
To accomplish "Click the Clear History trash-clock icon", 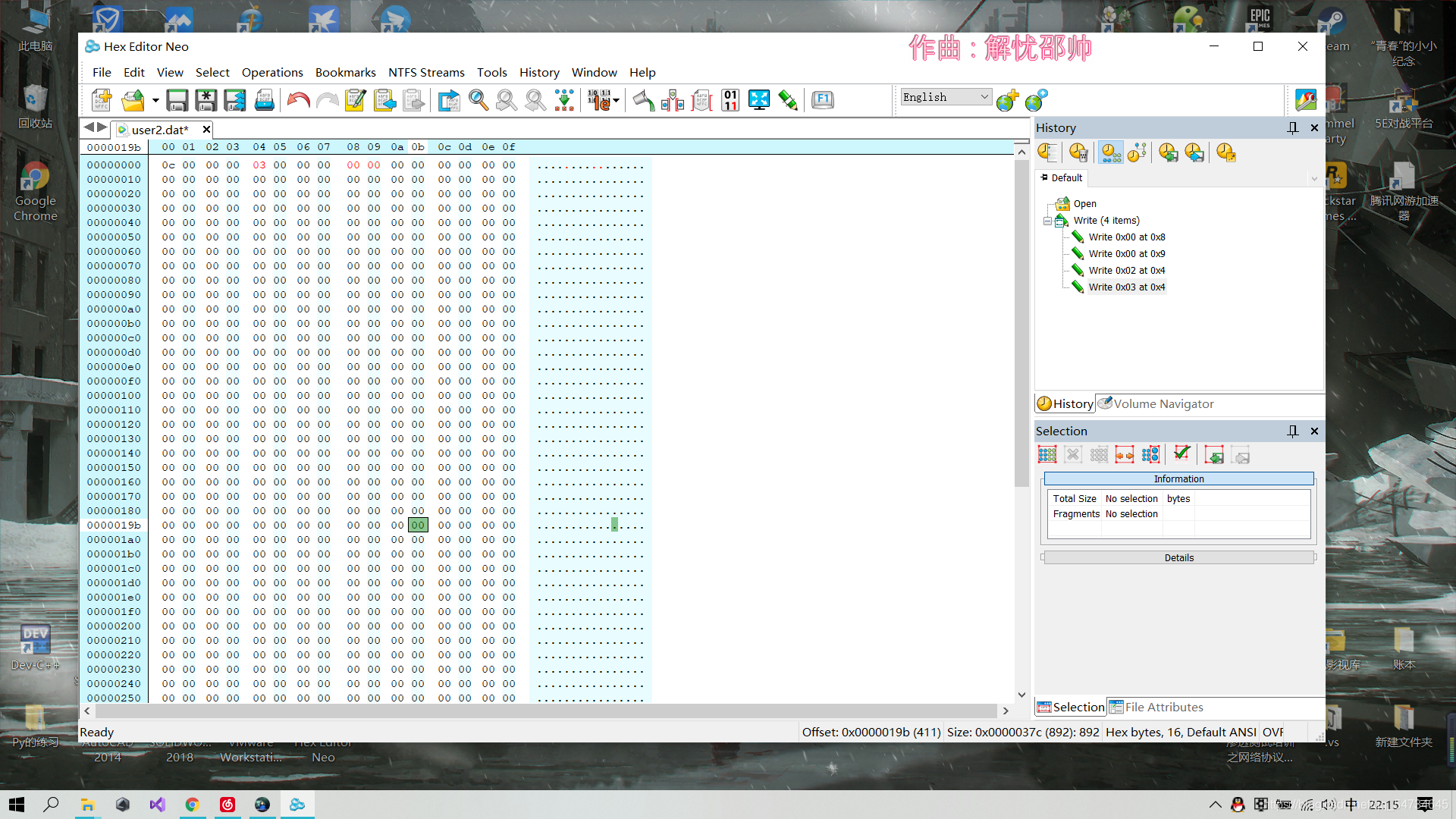I will pos(1078,153).
